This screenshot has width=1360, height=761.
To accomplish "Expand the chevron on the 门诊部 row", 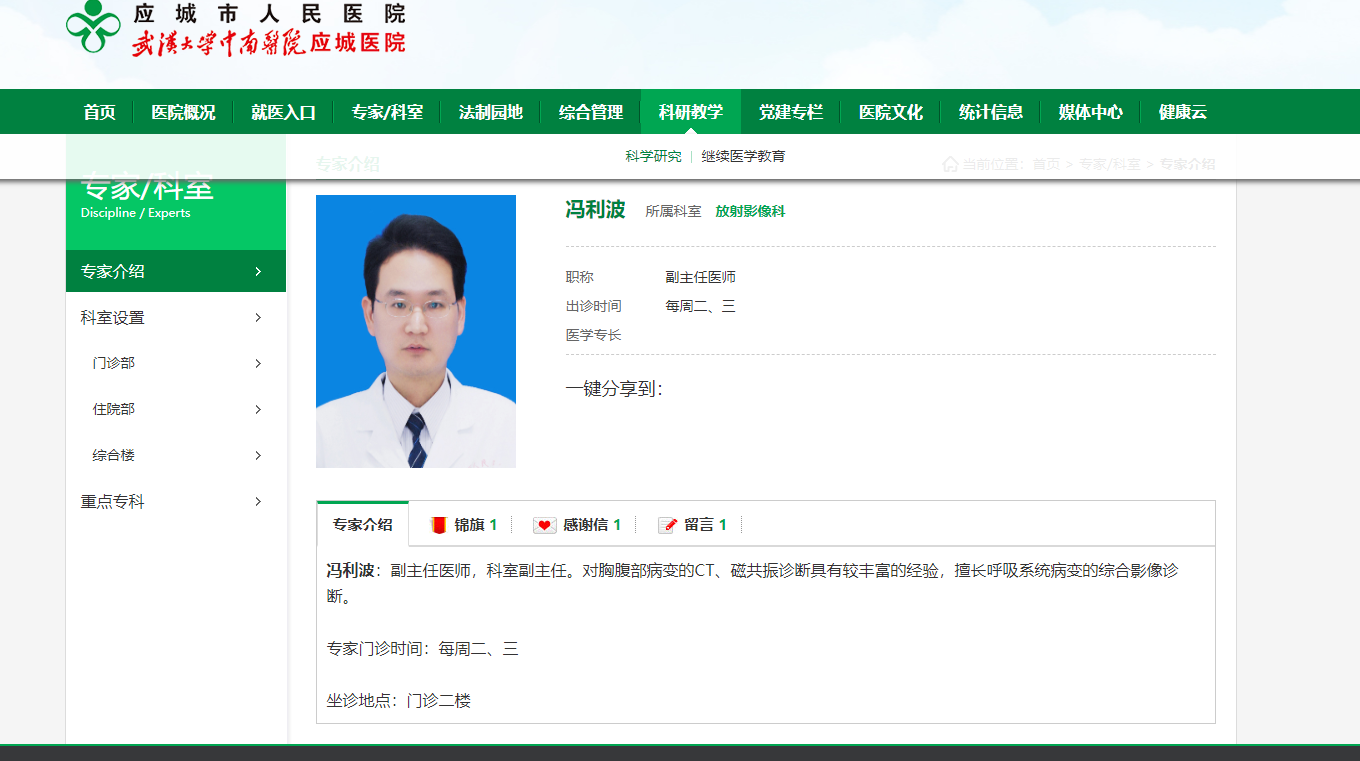I will (x=258, y=363).
